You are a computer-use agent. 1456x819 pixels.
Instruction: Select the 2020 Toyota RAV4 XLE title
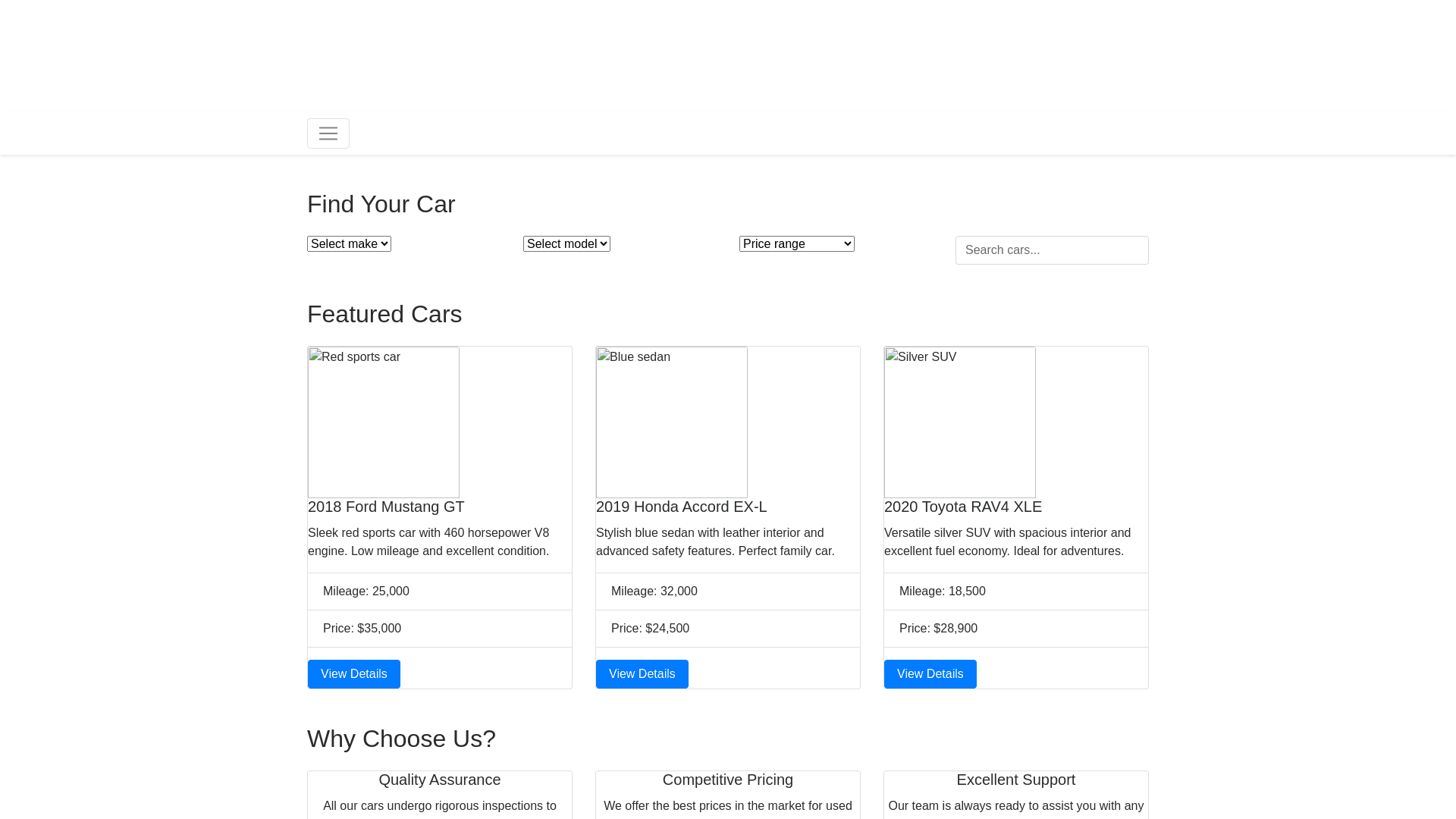coord(963,507)
